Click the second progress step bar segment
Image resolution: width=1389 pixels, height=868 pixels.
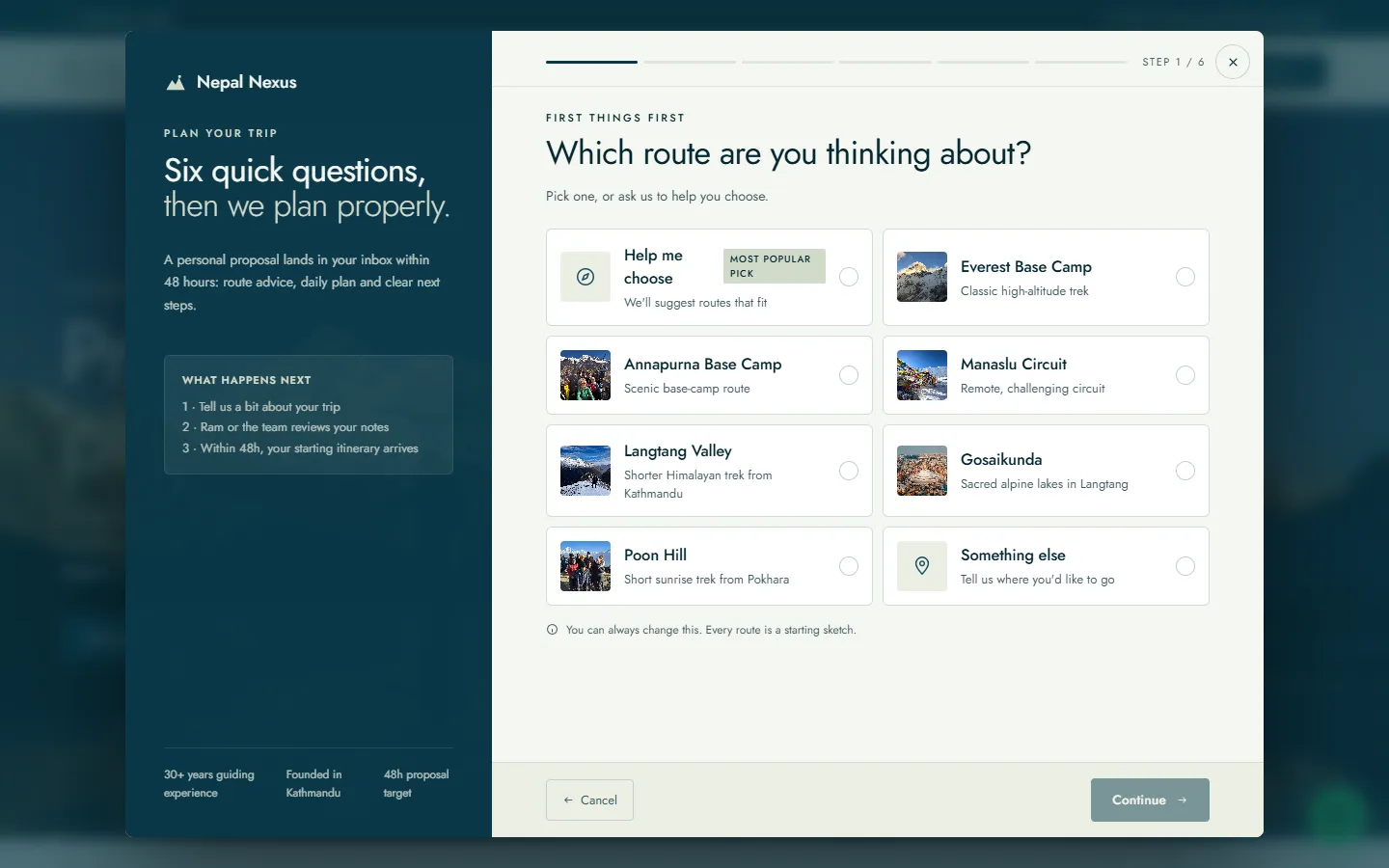coord(690,62)
